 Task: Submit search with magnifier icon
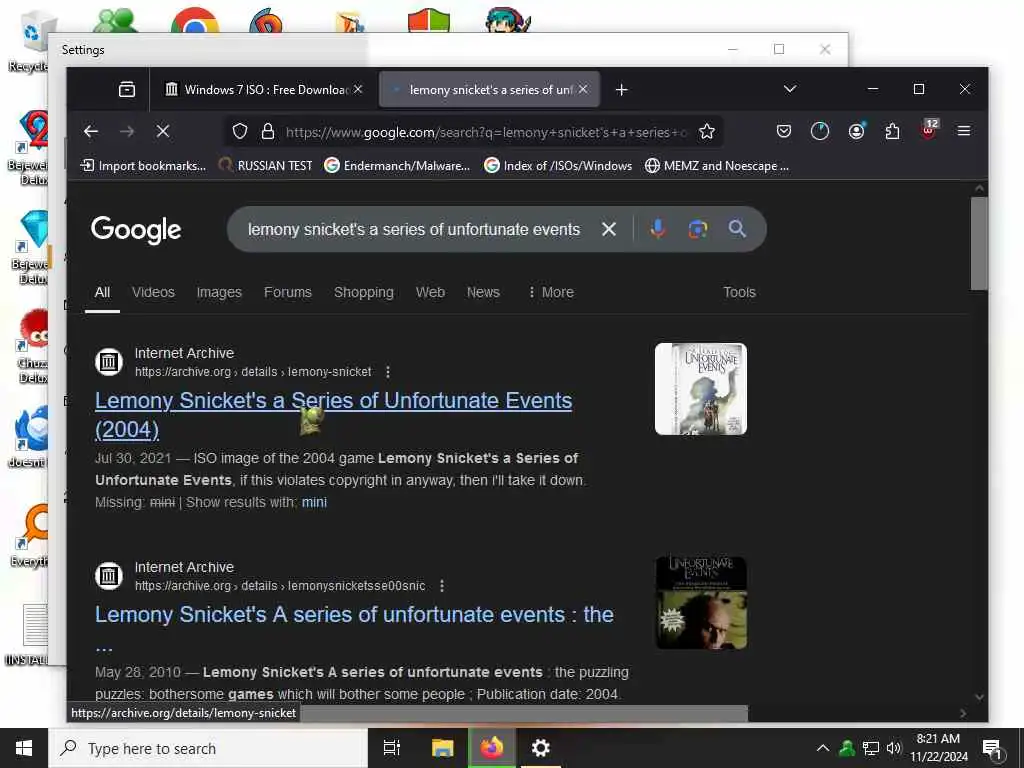point(737,229)
